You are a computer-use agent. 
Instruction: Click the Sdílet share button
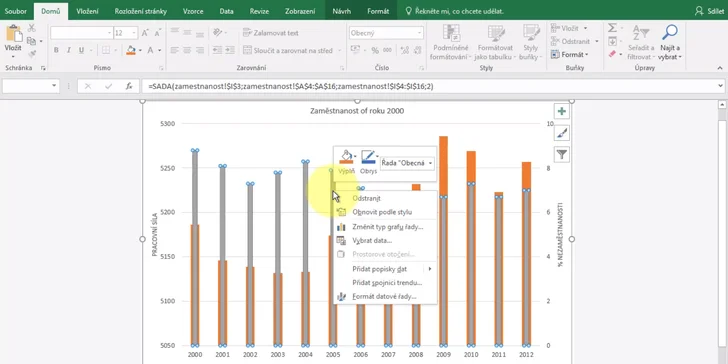point(710,11)
